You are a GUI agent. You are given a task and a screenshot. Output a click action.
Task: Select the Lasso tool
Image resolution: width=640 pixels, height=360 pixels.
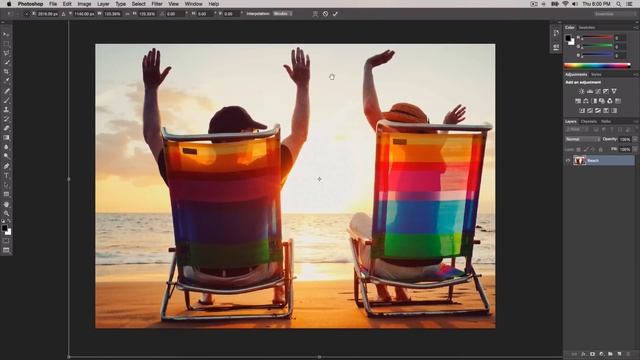[6, 53]
